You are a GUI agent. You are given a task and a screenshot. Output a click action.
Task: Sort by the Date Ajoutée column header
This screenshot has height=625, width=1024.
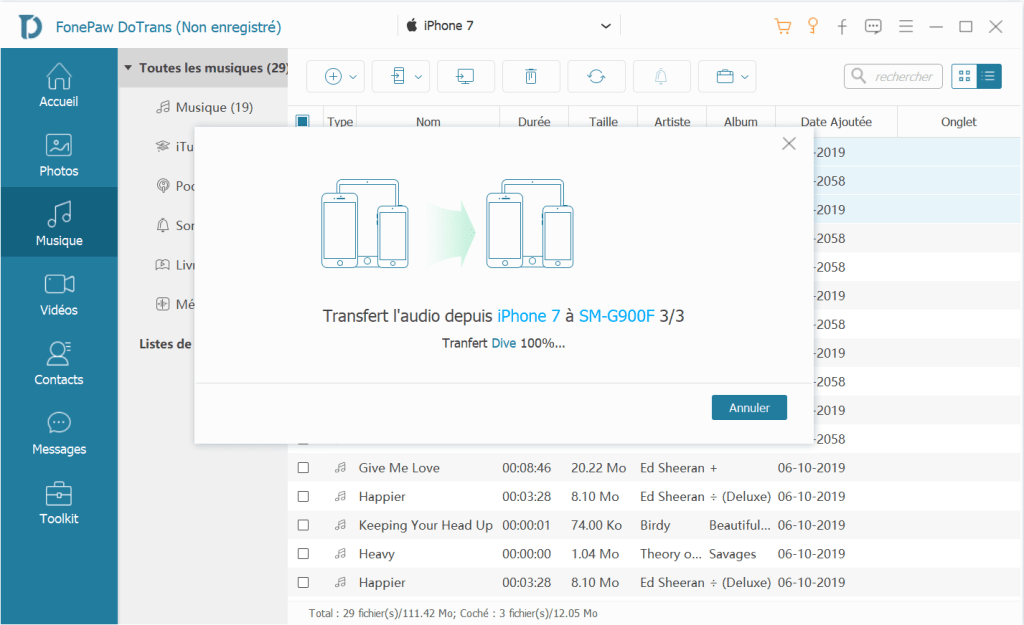coord(836,121)
